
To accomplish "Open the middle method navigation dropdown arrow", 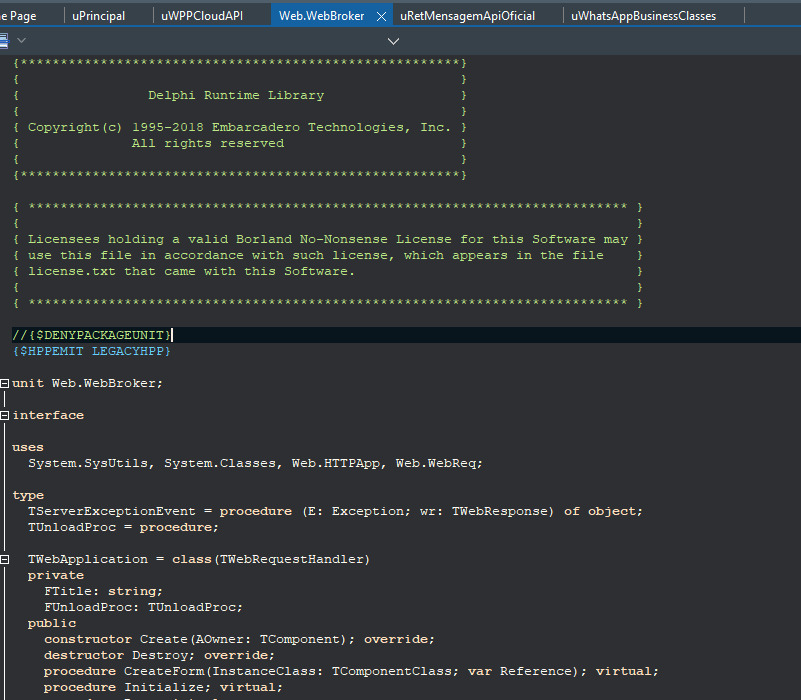I will pyautogui.click(x=393, y=41).
